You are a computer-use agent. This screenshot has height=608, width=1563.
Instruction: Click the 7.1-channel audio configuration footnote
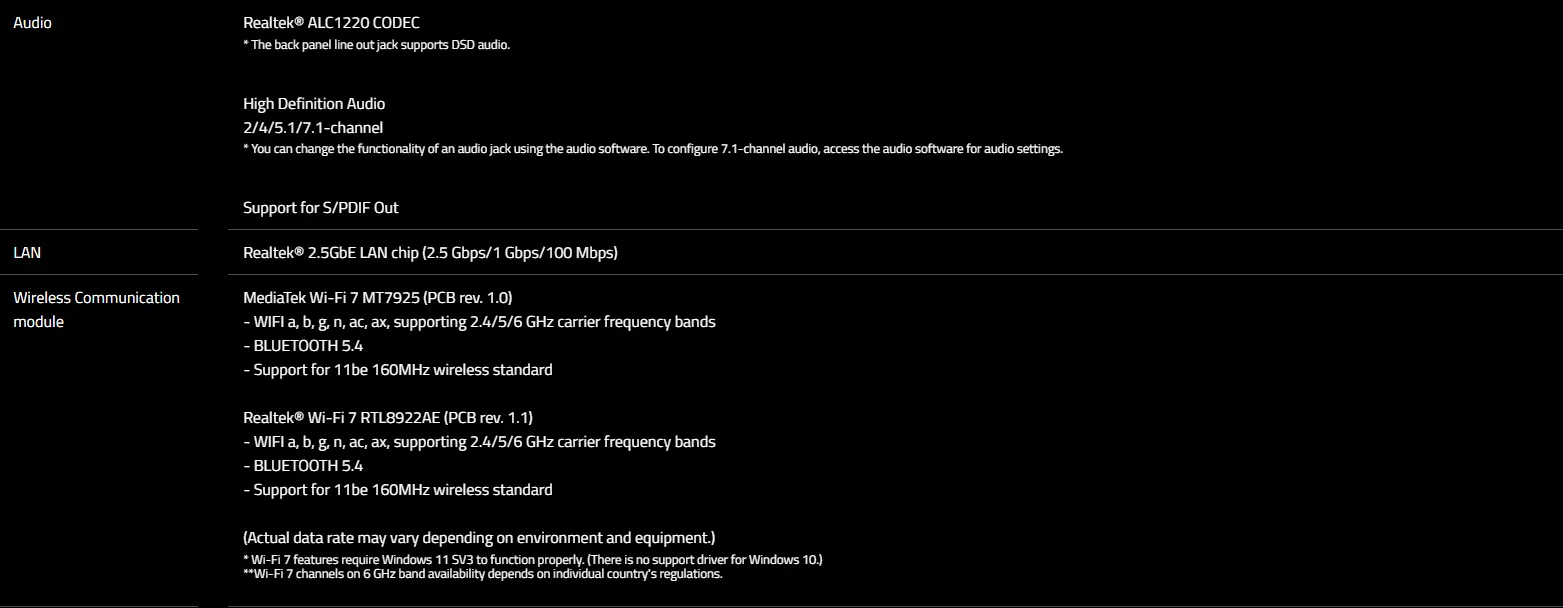653,149
